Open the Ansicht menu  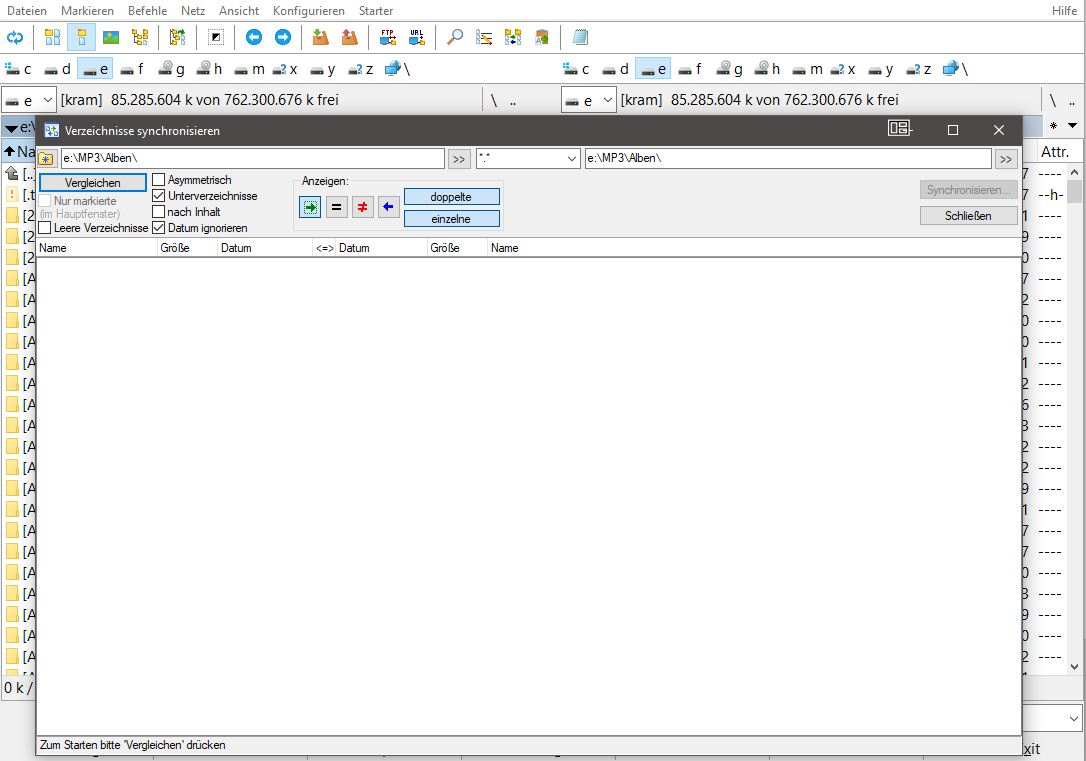pyautogui.click(x=239, y=10)
